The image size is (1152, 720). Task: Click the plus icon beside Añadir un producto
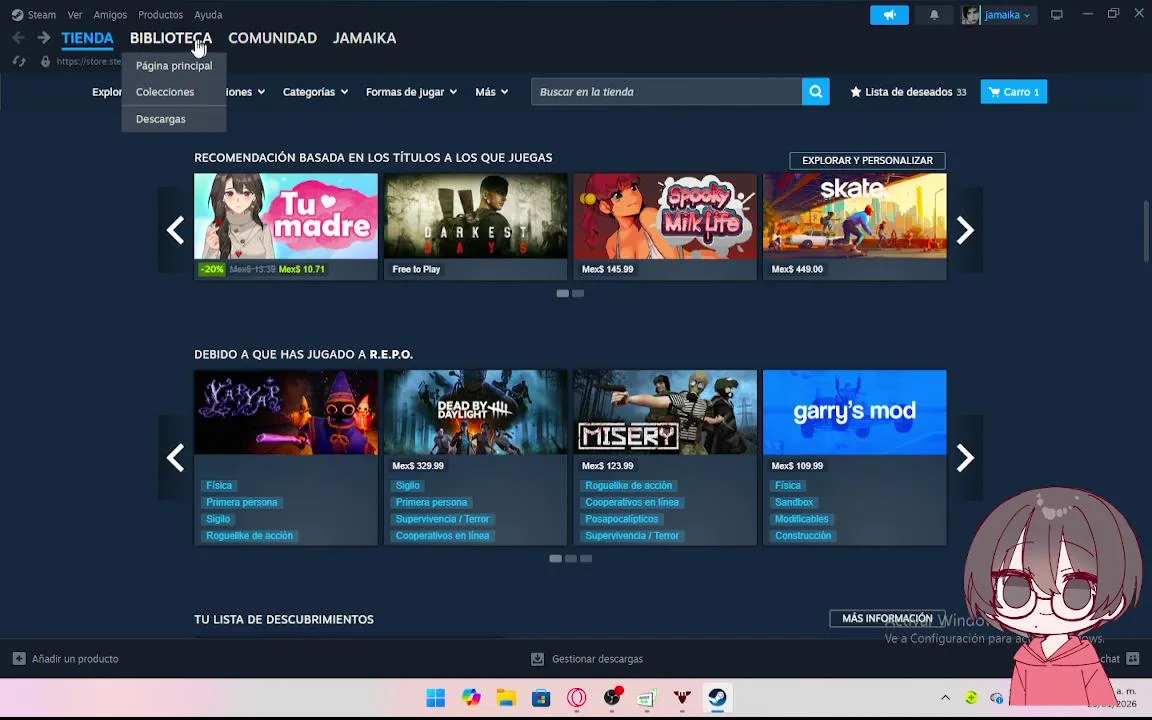pos(19,658)
